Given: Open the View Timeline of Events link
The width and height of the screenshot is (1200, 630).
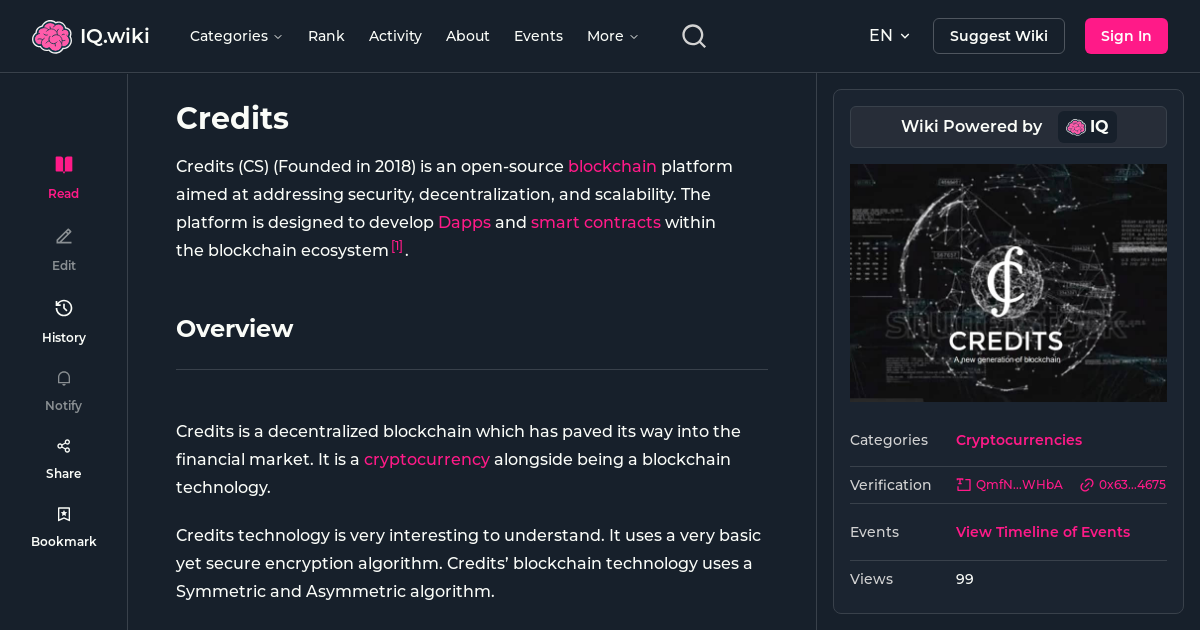Looking at the screenshot, I should click(x=1042, y=532).
